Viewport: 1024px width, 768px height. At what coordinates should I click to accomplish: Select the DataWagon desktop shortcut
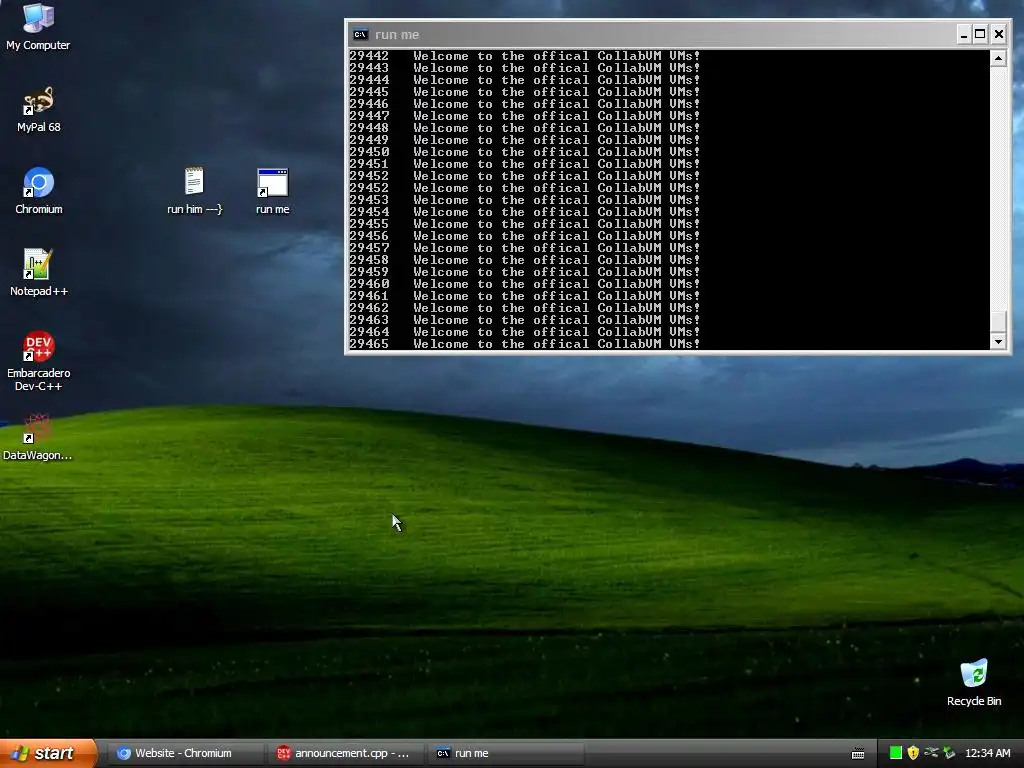[x=37, y=437]
